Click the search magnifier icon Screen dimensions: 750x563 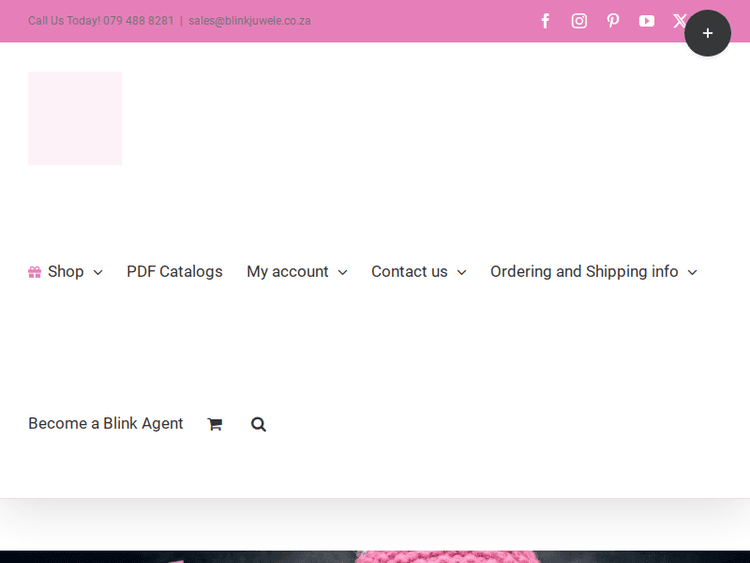[259, 424]
